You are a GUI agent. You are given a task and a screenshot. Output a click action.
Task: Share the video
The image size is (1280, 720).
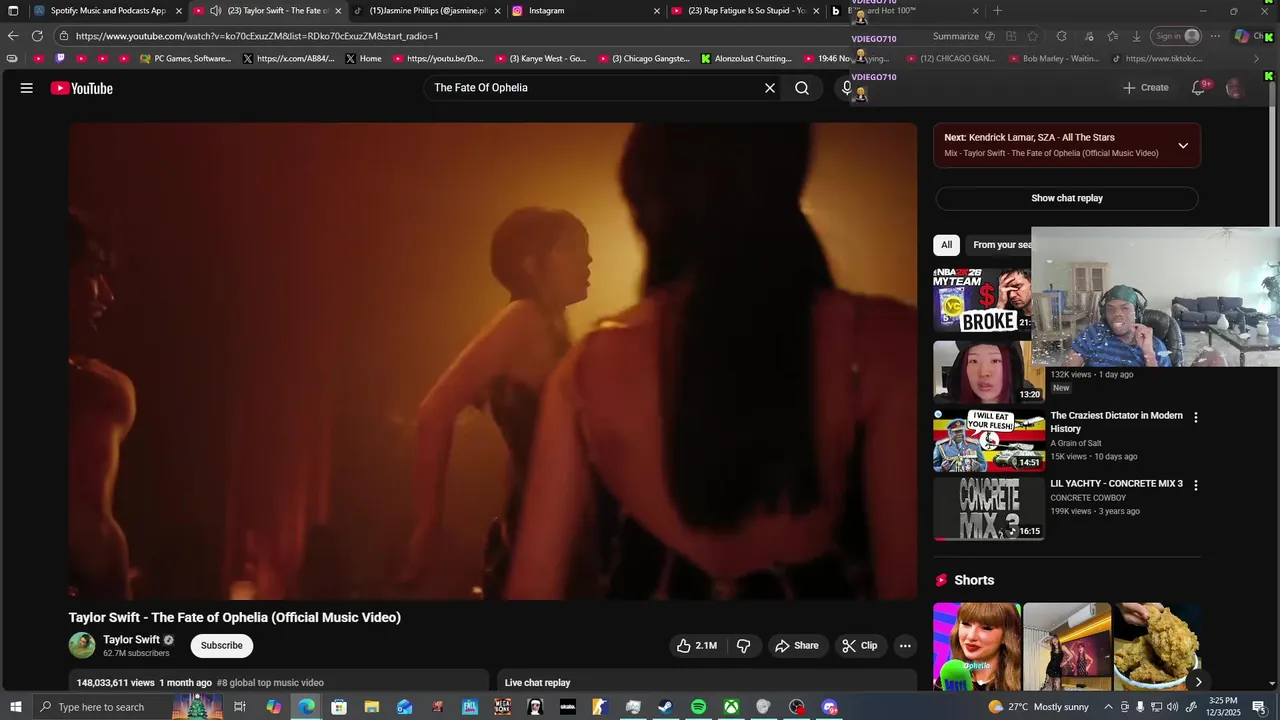pyautogui.click(x=797, y=646)
